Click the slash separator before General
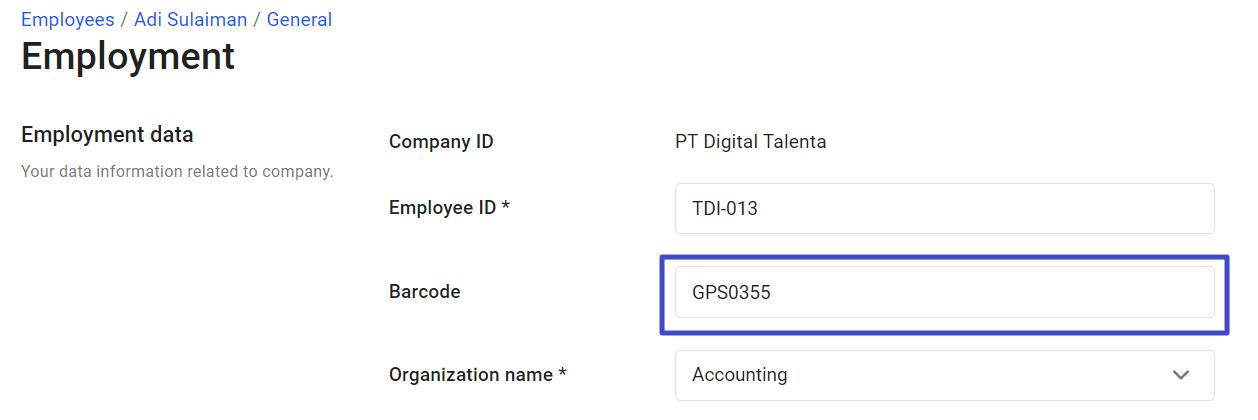This screenshot has width=1258, height=420. click(x=256, y=20)
